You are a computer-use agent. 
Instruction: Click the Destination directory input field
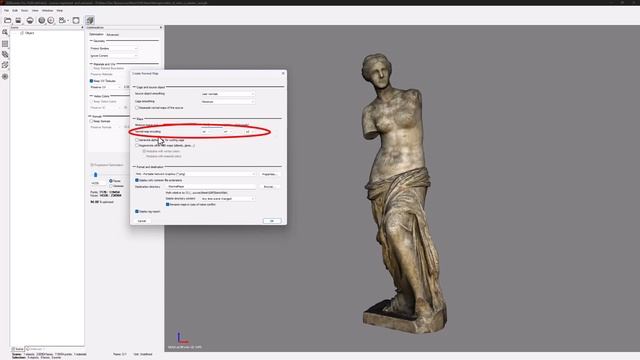[x=211, y=187]
